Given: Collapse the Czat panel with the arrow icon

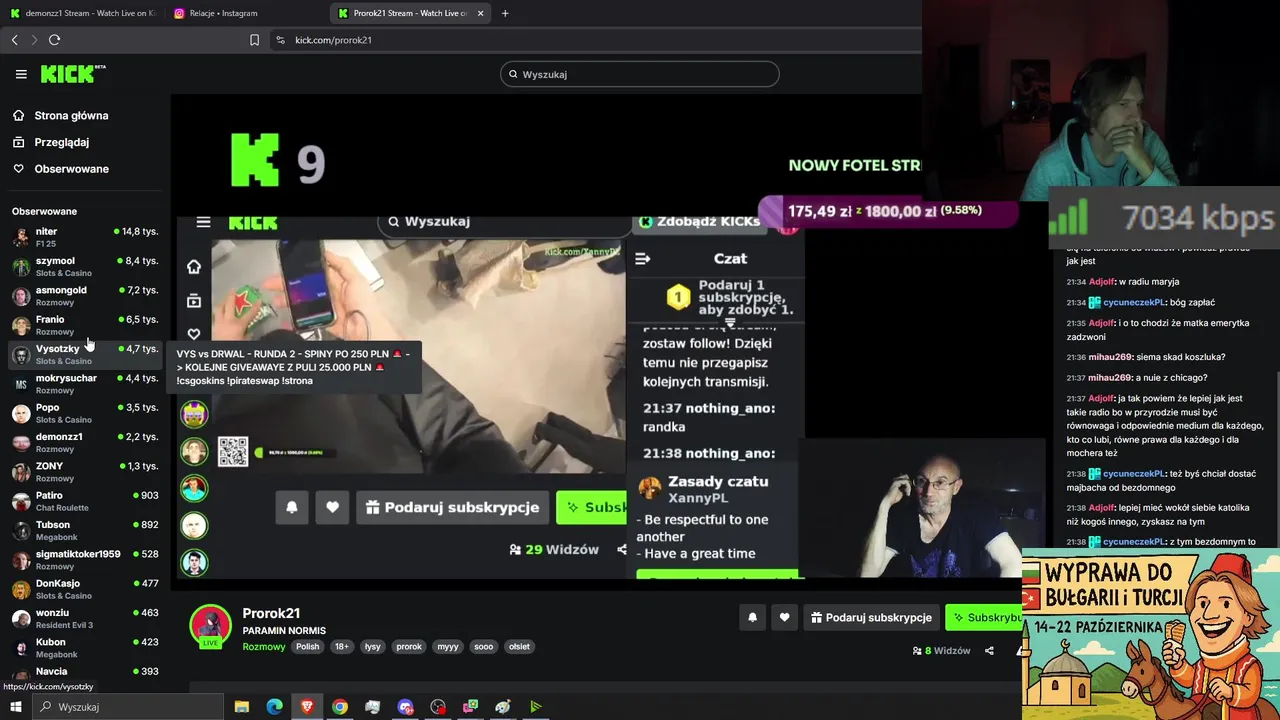Looking at the screenshot, I should pyautogui.click(x=643, y=258).
